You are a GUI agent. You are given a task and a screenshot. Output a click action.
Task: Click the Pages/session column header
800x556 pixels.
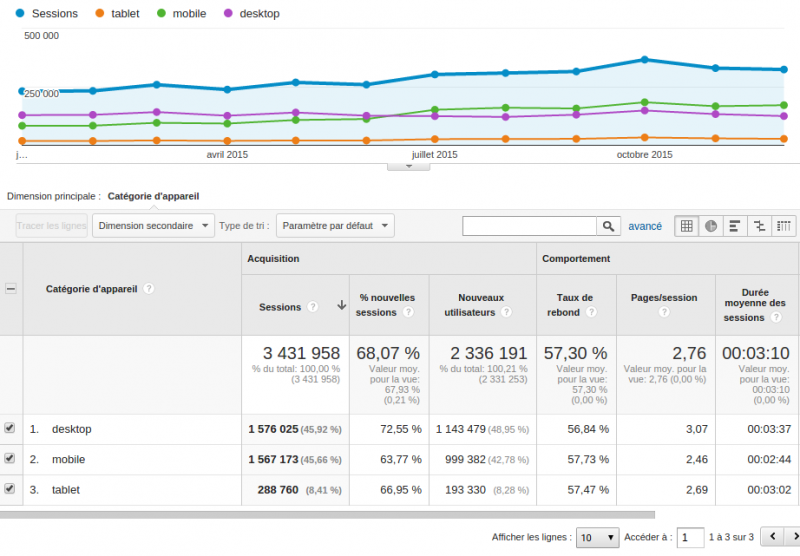pyautogui.click(x=663, y=297)
